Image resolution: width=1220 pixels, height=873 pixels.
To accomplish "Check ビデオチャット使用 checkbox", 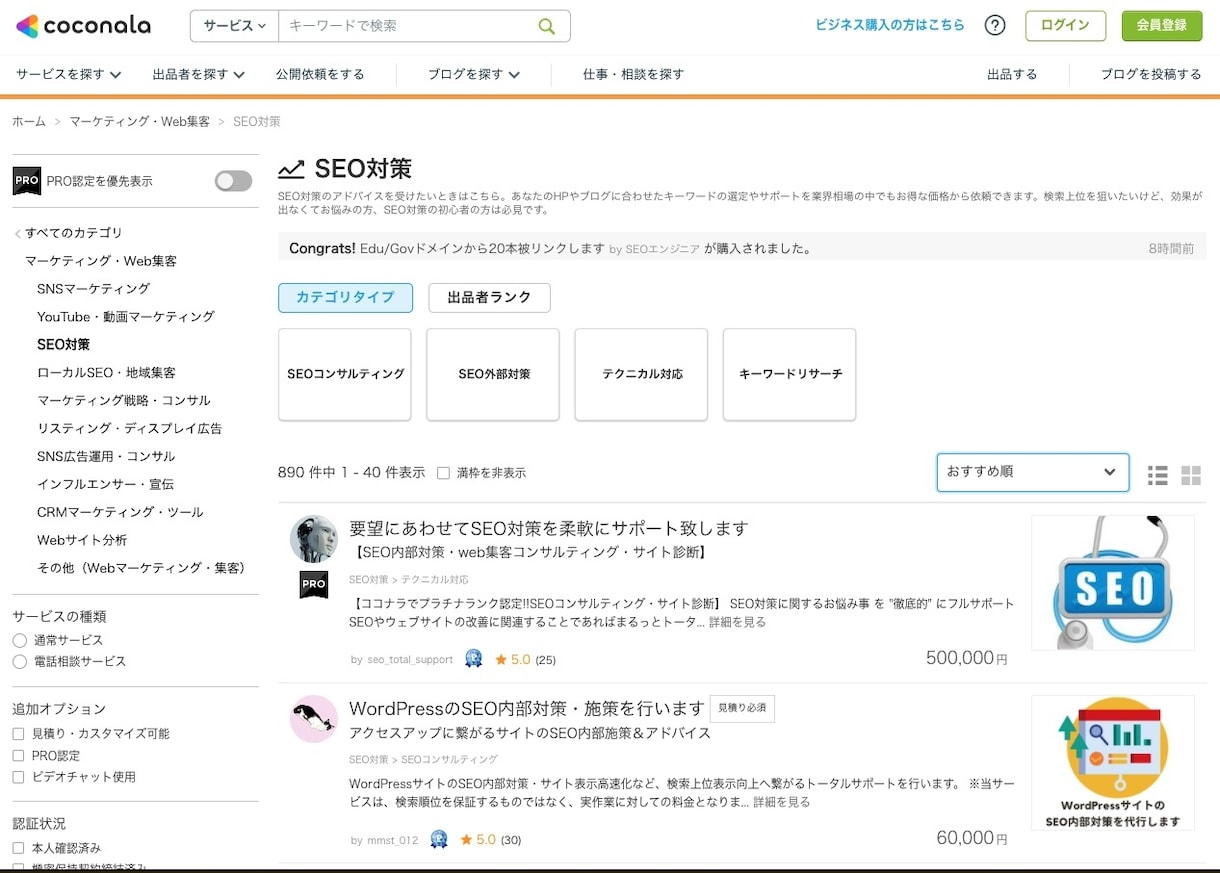I will click(x=18, y=777).
